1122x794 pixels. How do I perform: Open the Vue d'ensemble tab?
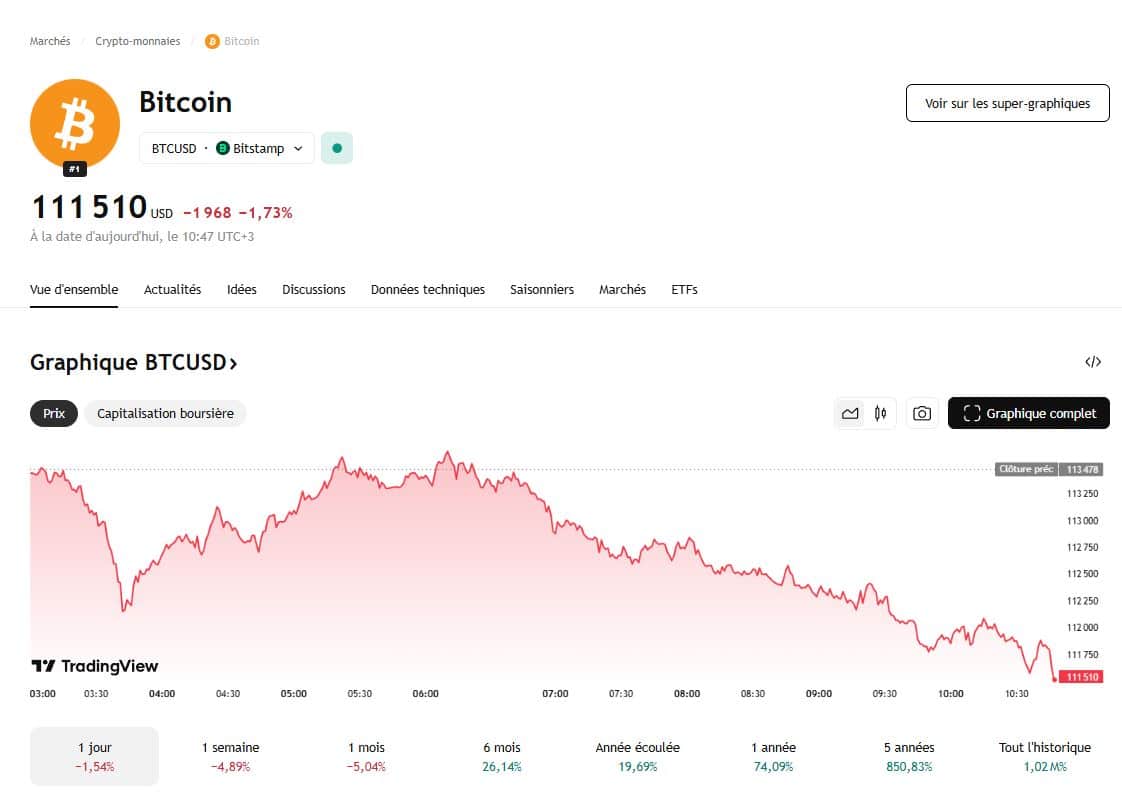click(x=74, y=290)
